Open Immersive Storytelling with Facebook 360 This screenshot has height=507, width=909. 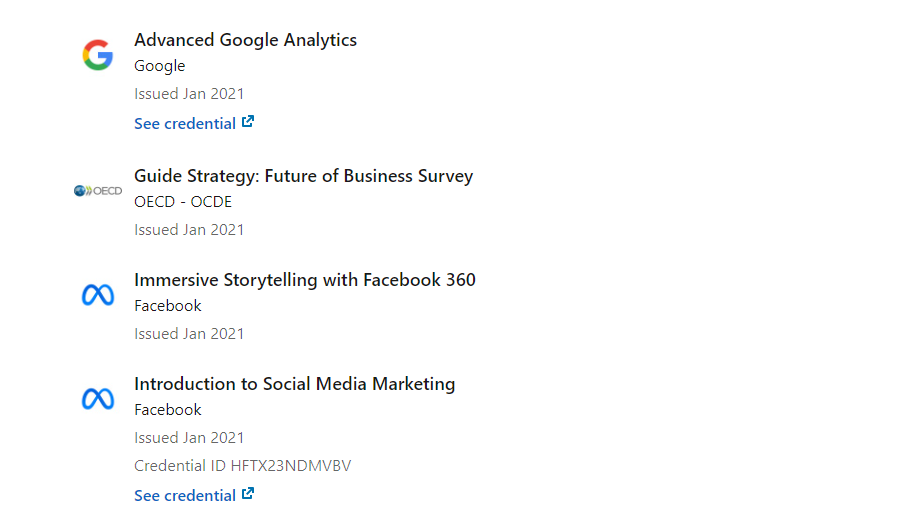(305, 280)
